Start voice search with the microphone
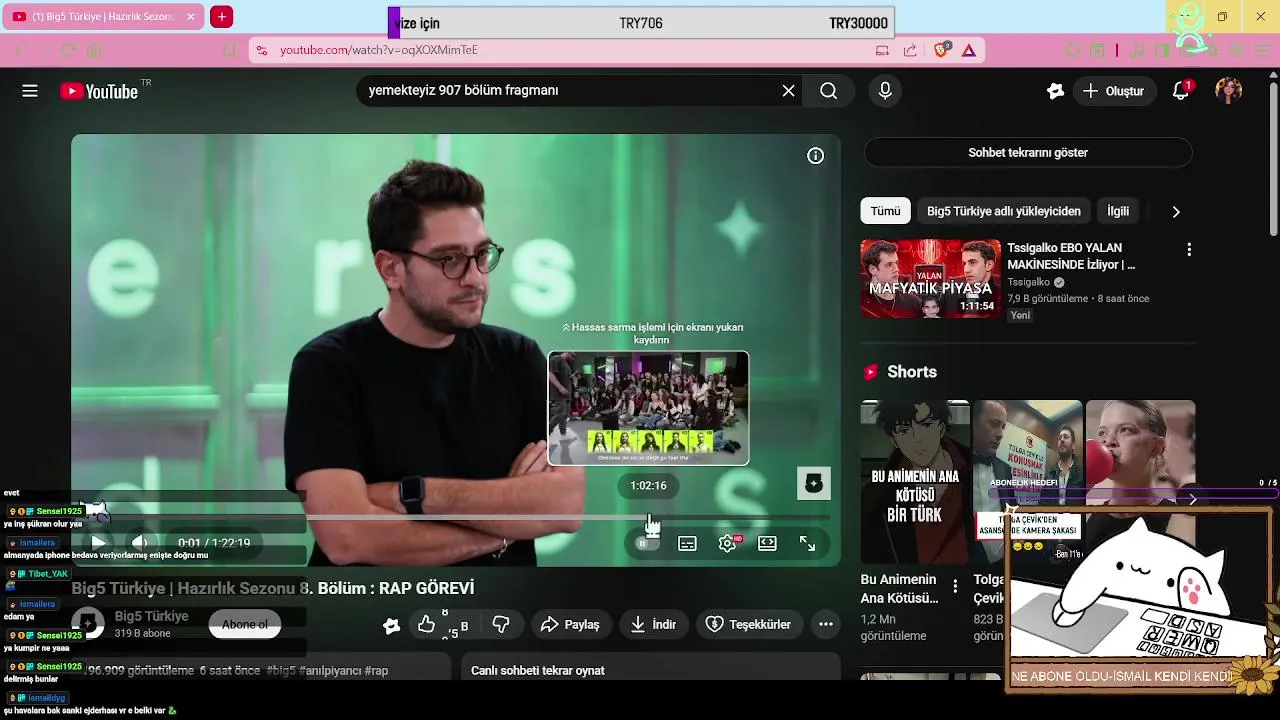1280x720 pixels. click(885, 91)
